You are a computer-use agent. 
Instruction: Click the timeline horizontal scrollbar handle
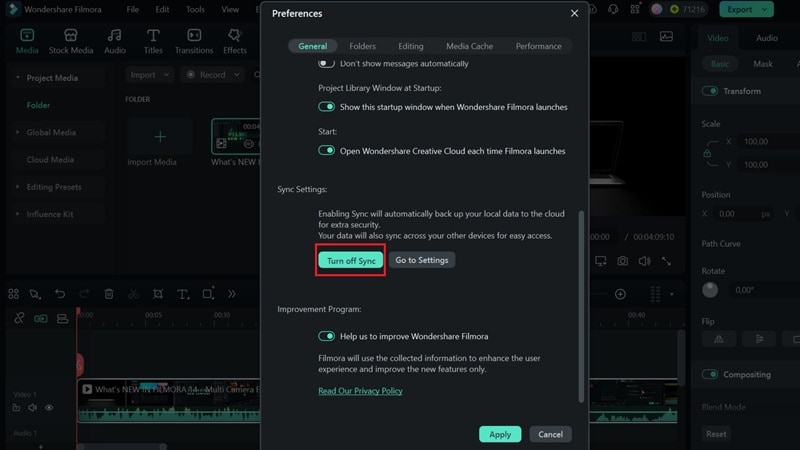[x=122, y=447]
